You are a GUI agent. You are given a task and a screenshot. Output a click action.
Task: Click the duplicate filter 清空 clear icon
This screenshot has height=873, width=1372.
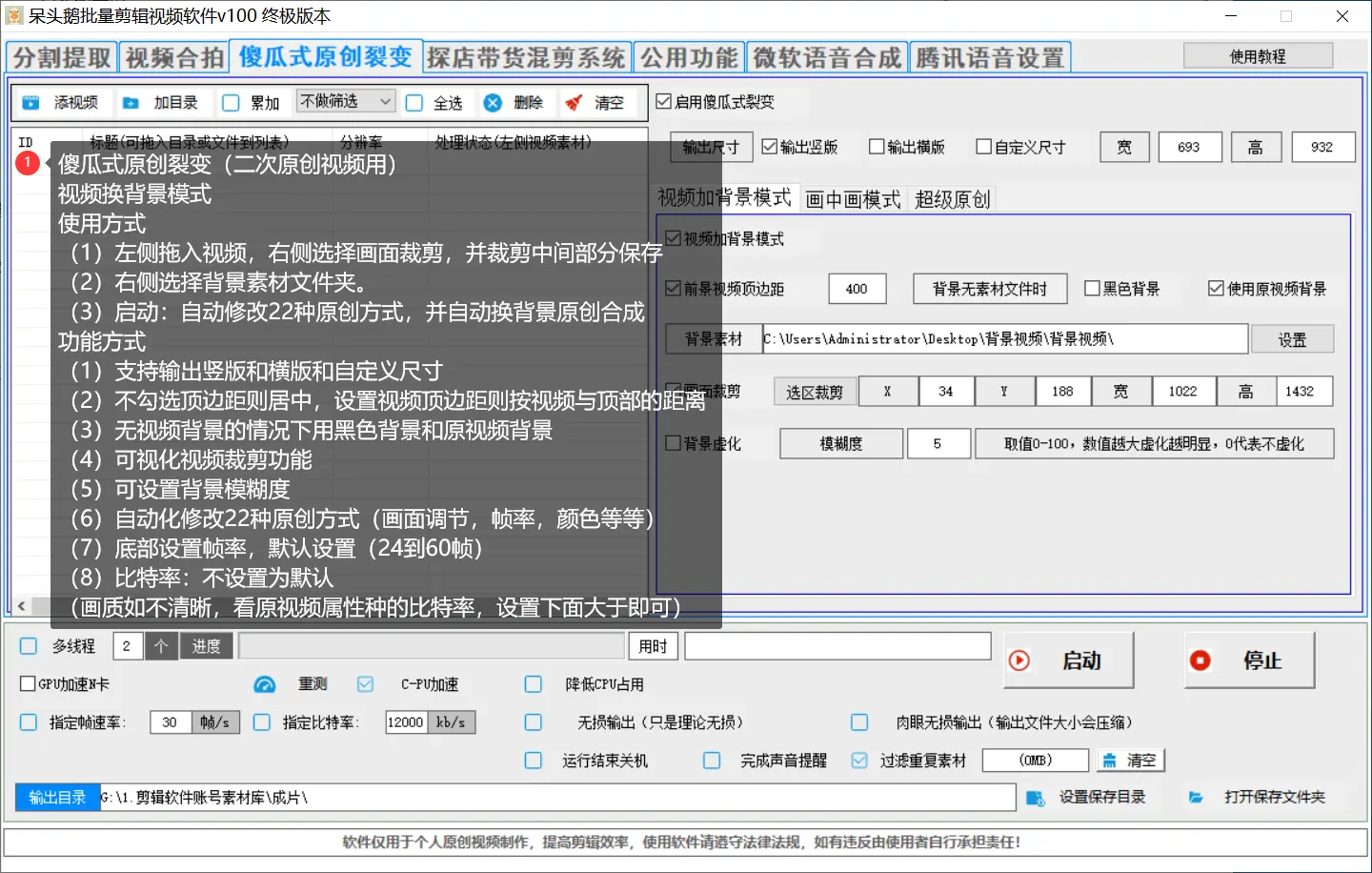coord(1111,760)
